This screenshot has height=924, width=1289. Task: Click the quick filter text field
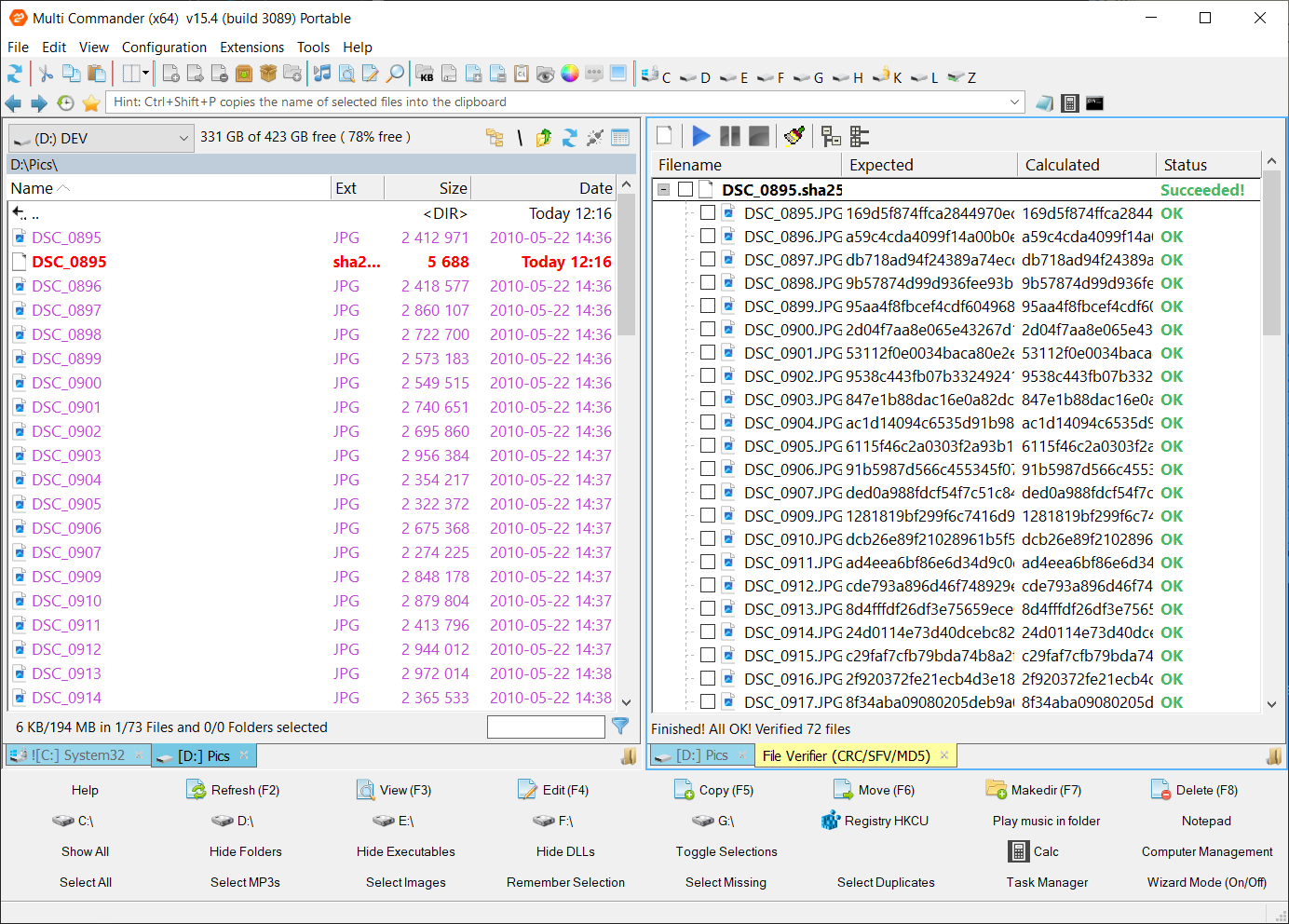(x=546, y=727)
